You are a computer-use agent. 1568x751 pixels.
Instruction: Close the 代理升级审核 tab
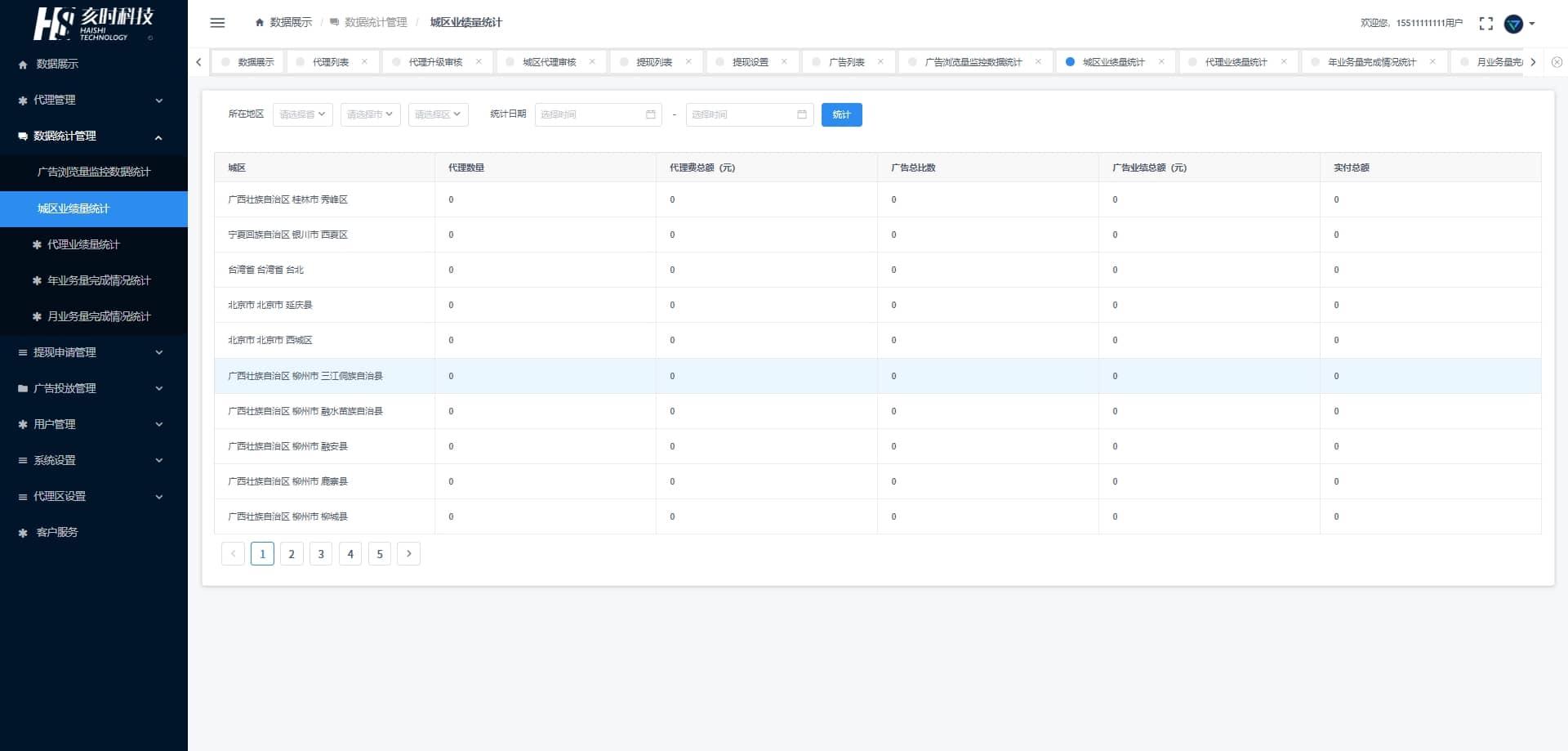coord(479,62)
